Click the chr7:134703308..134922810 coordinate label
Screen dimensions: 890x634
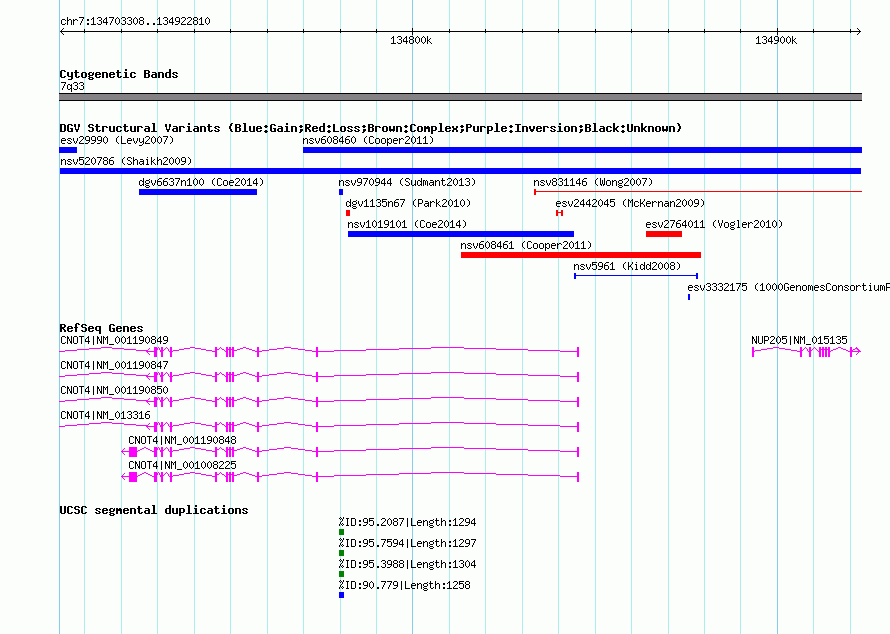[135, 21]
